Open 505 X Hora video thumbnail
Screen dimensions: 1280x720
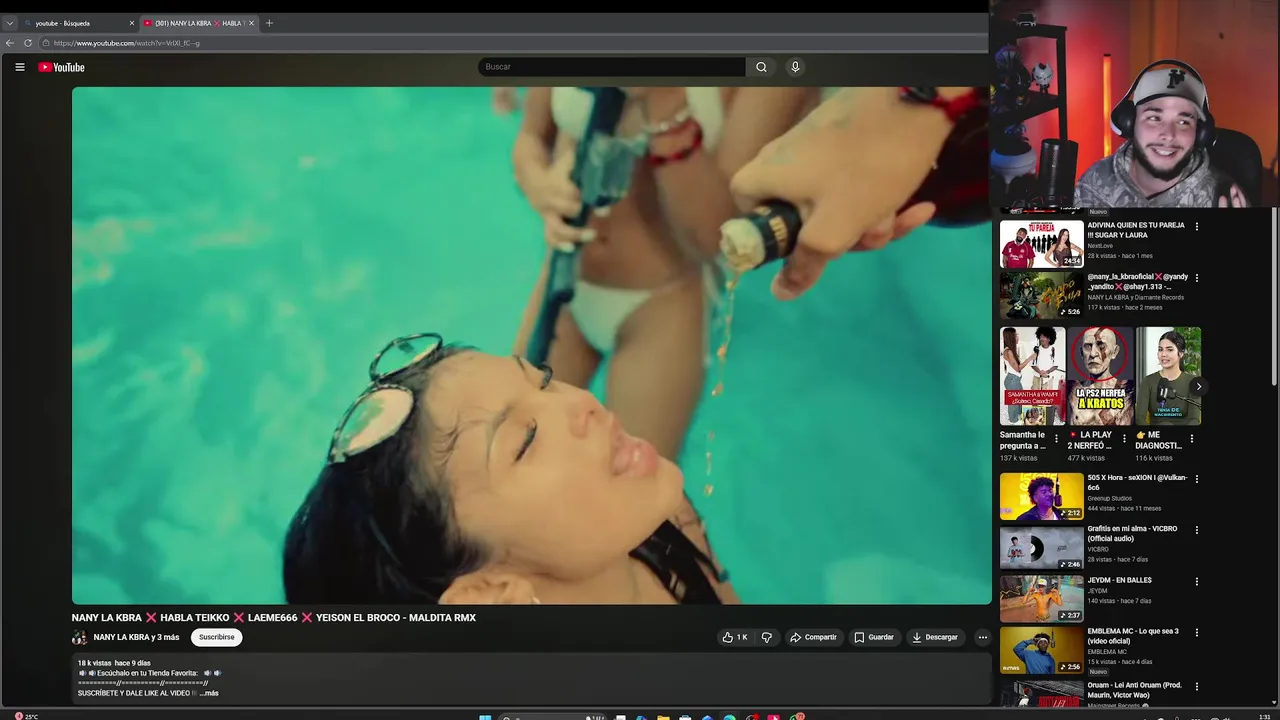(1041, 496)
